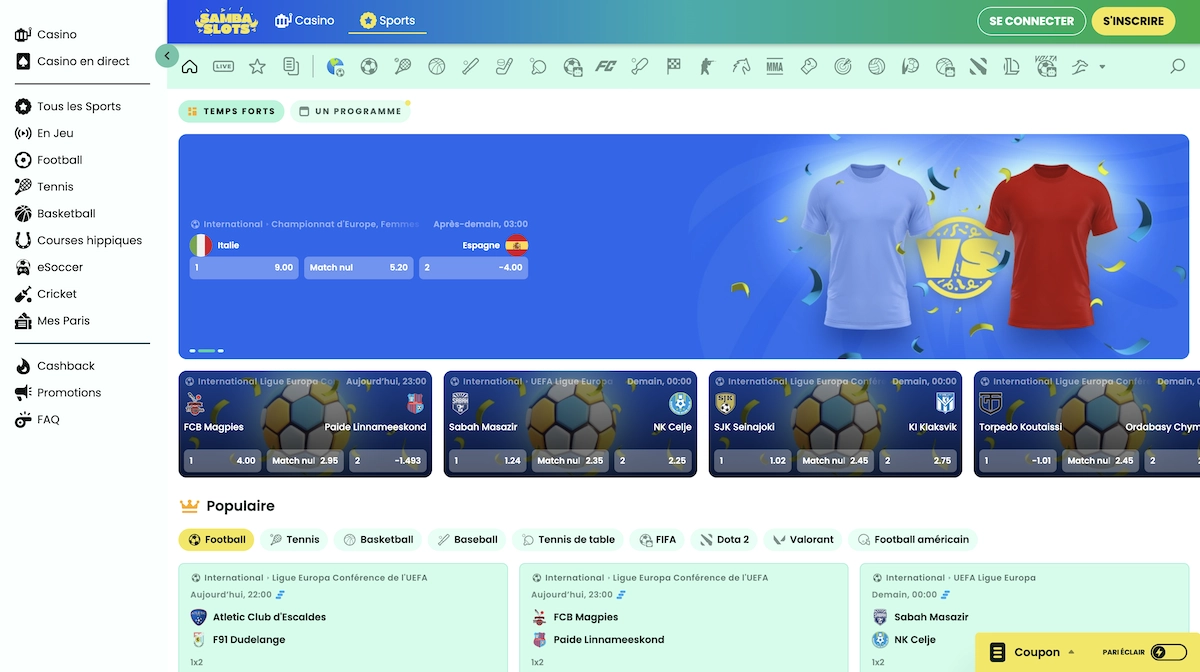Screen dimensions: 1200x672
Task: Select the Football icon in the top sports toolbar
Action: tap(369, 66)
